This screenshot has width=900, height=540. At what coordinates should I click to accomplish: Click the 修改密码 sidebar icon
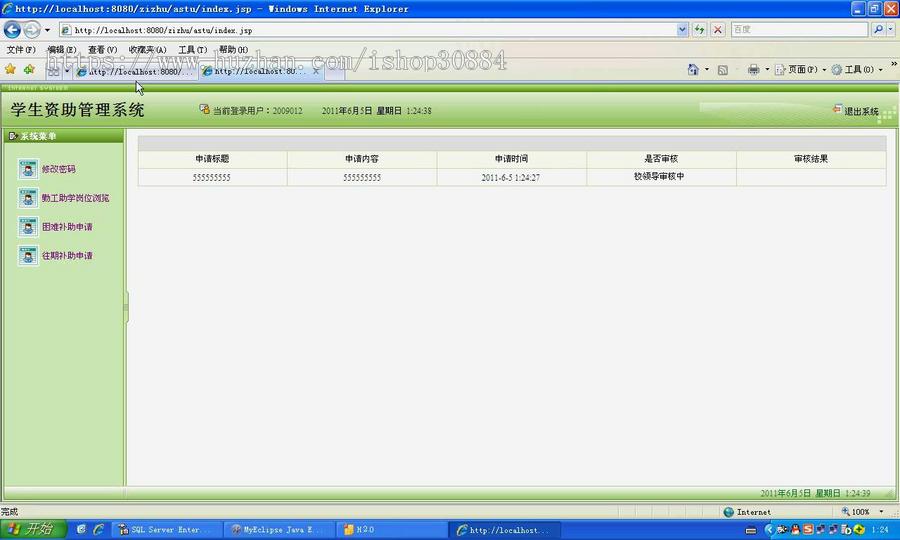click(x=28, y=169)
